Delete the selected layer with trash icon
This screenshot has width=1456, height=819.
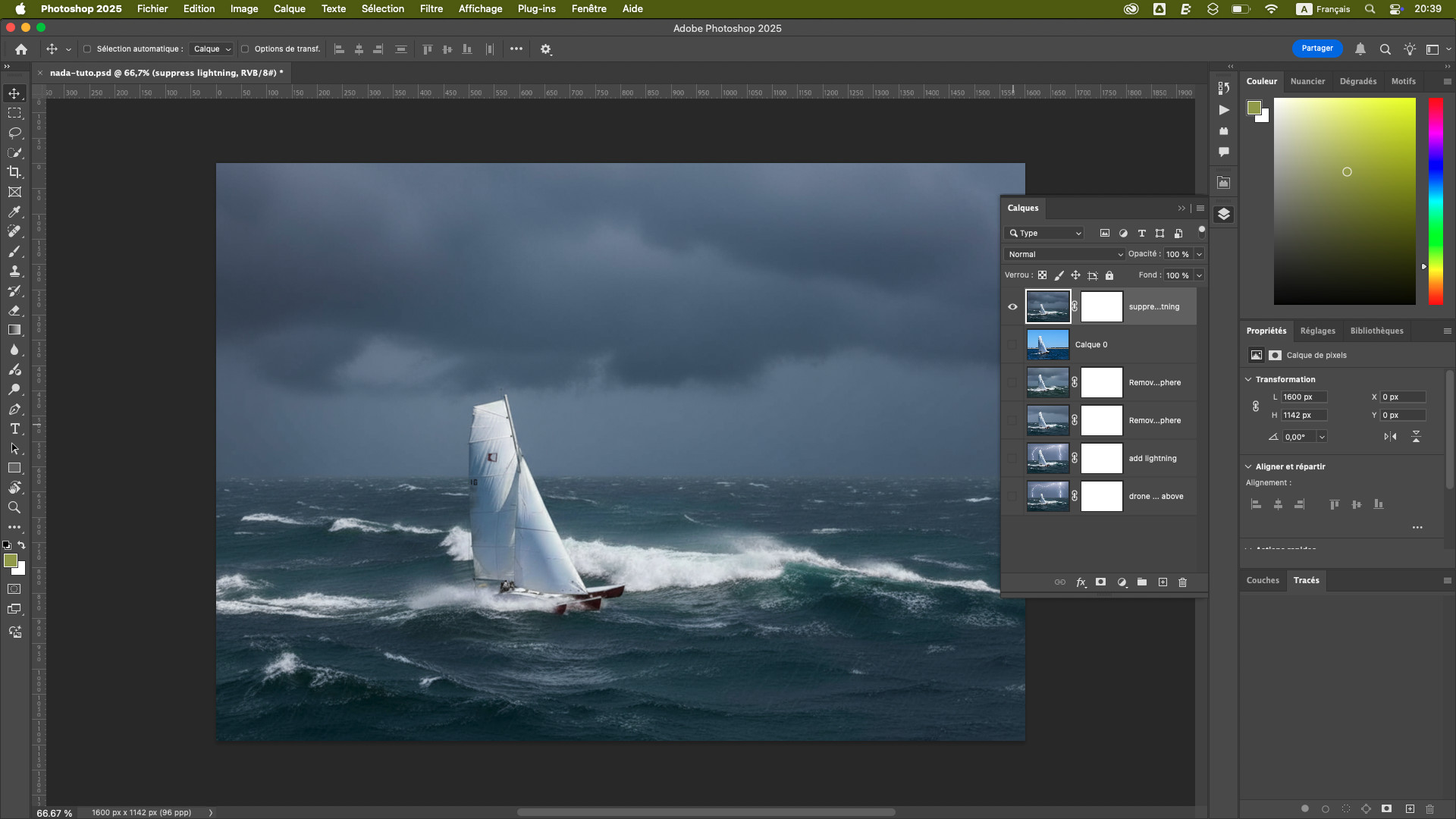(x=1182, y=582)
